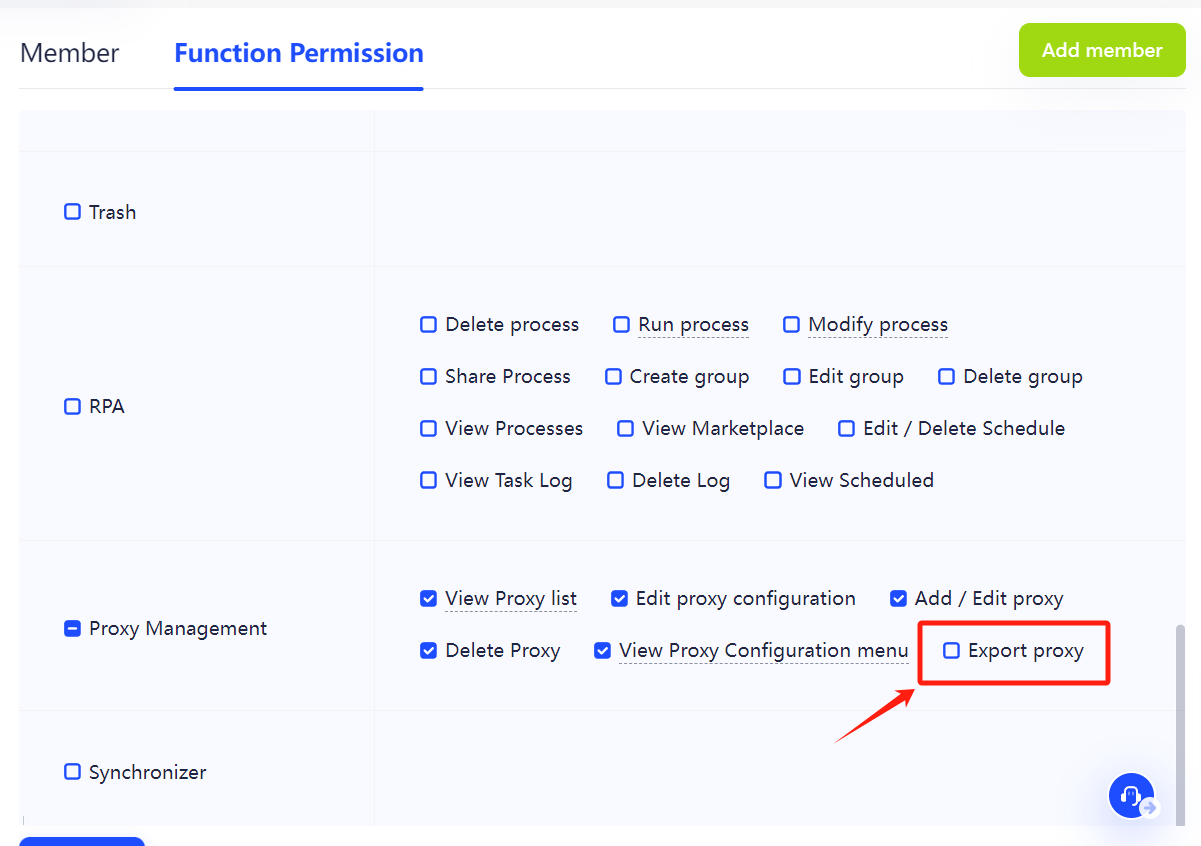Enable the Delete process checkbox
Screen dimensions: 1201x846
click(428, 325)
